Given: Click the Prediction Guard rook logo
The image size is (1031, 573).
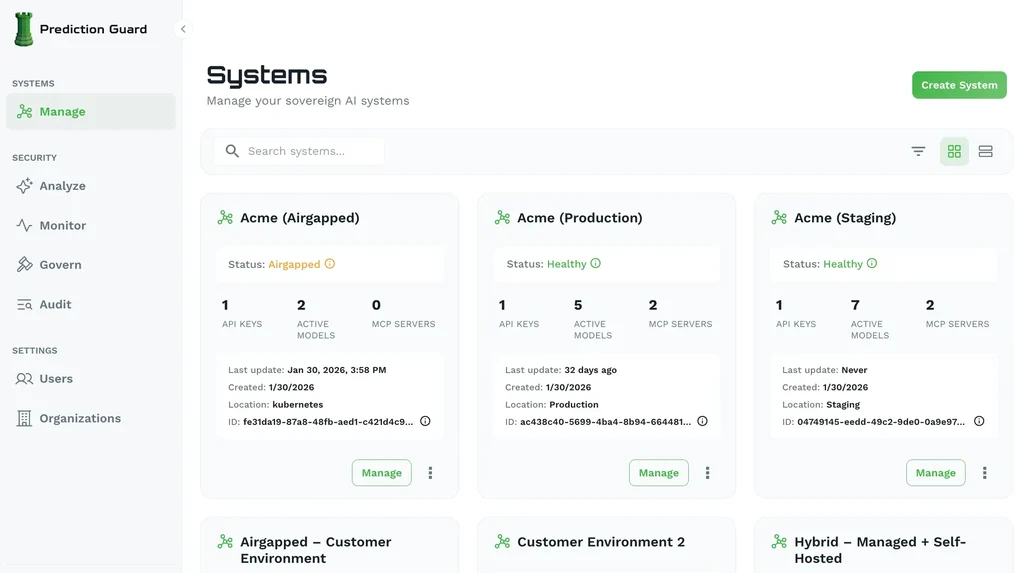Looking at the screenshot, I should (24, 29).
